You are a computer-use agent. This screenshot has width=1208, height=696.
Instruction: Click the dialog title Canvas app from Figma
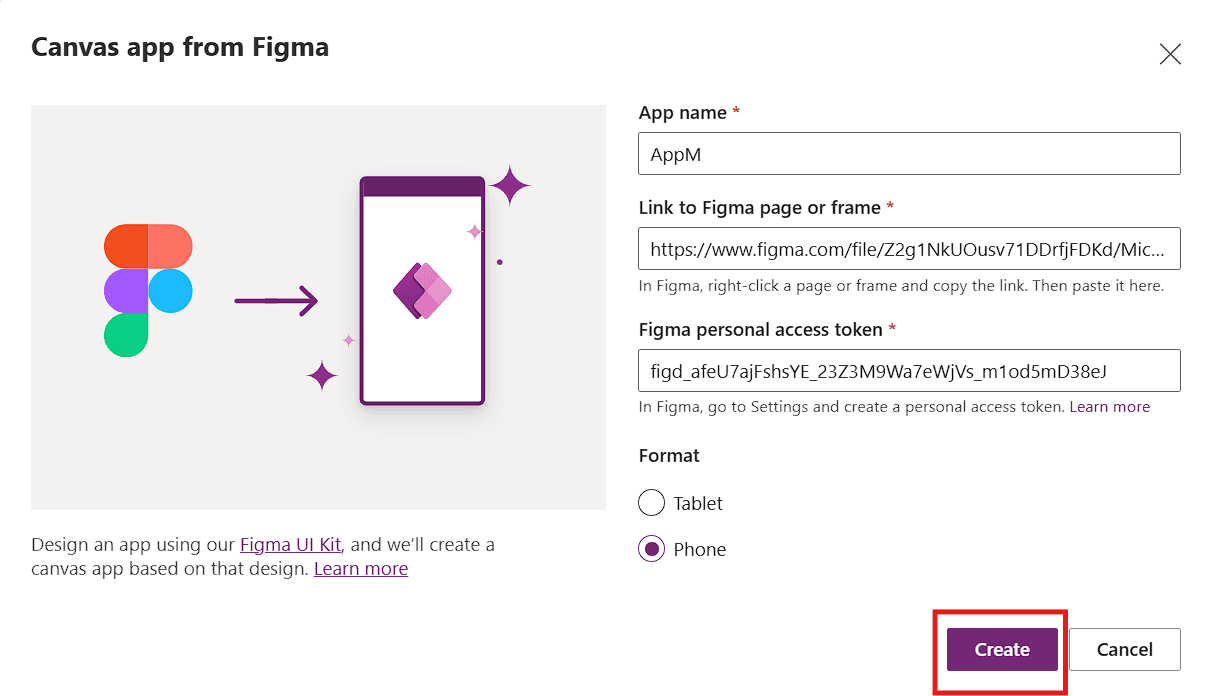click(180, 47)
